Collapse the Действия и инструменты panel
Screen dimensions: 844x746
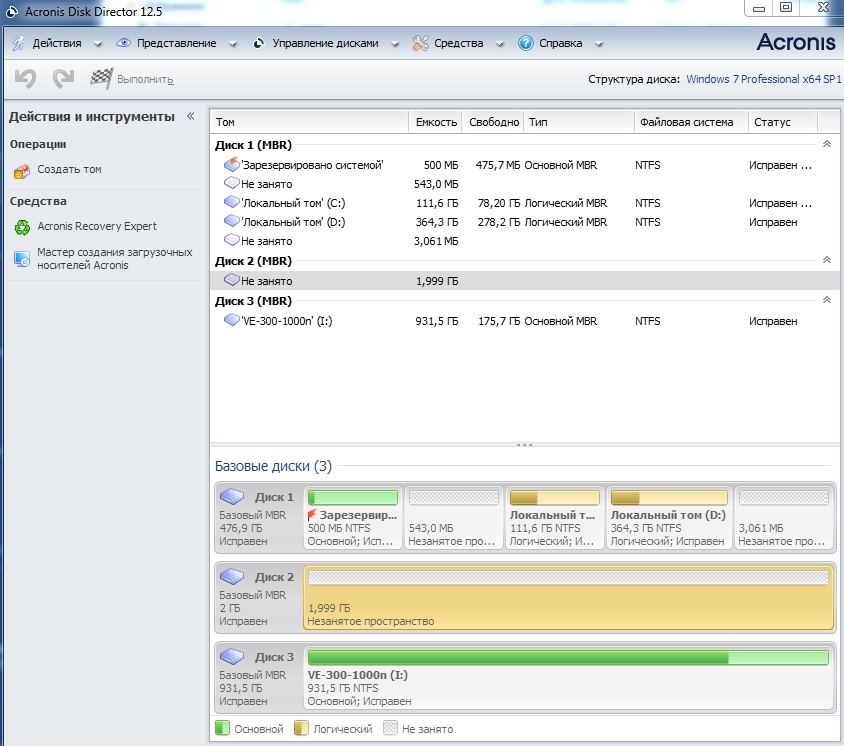(190, 117)
